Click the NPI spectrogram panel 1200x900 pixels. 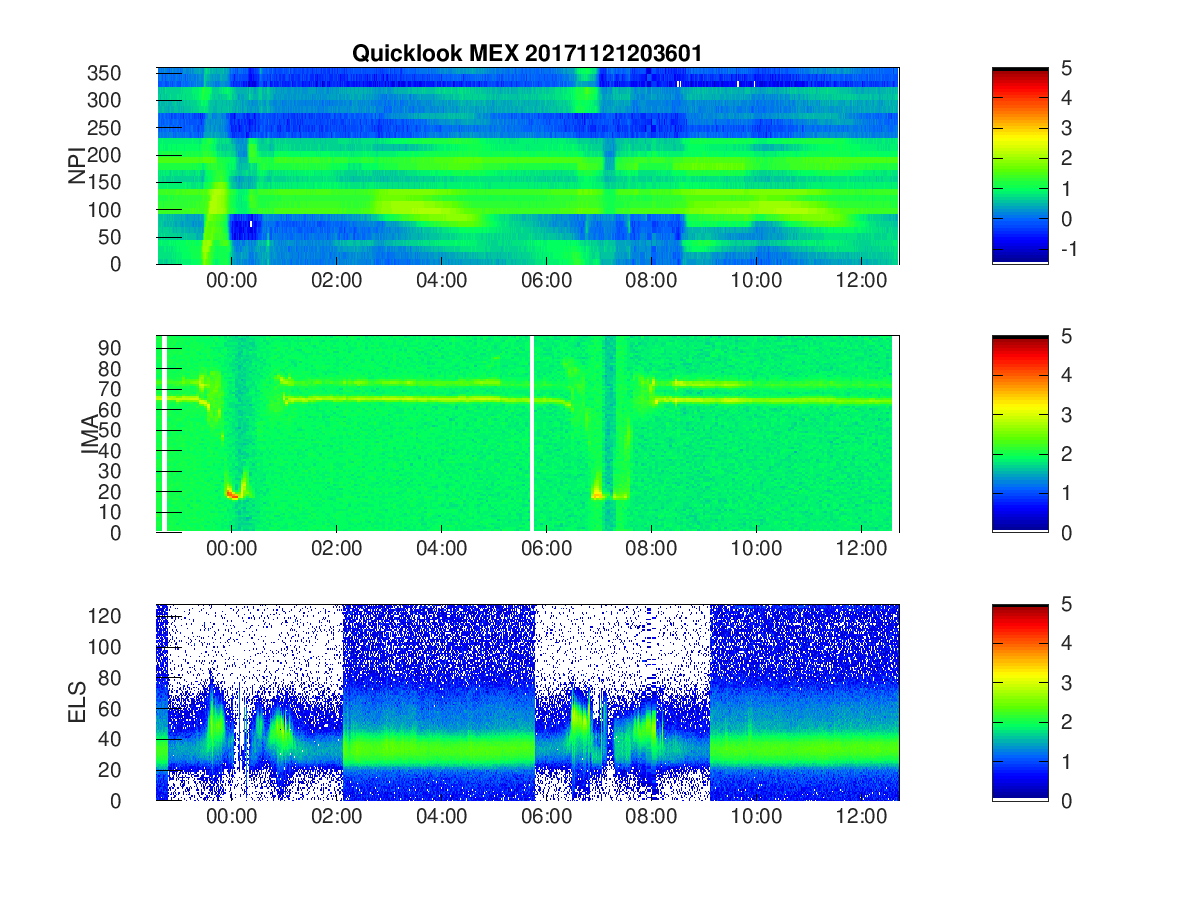click(528, 166)
